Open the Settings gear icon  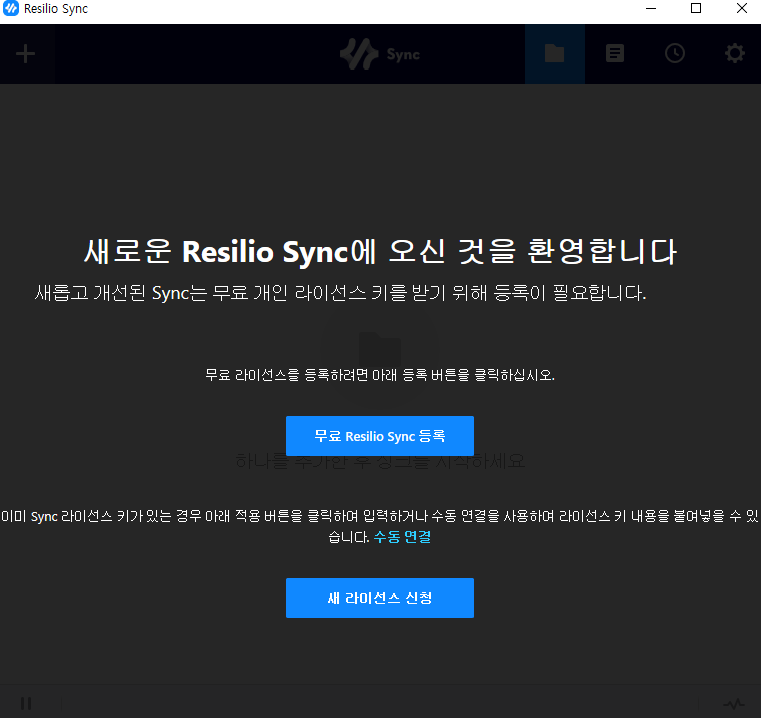pyautogui.click(x=735, y=53)
